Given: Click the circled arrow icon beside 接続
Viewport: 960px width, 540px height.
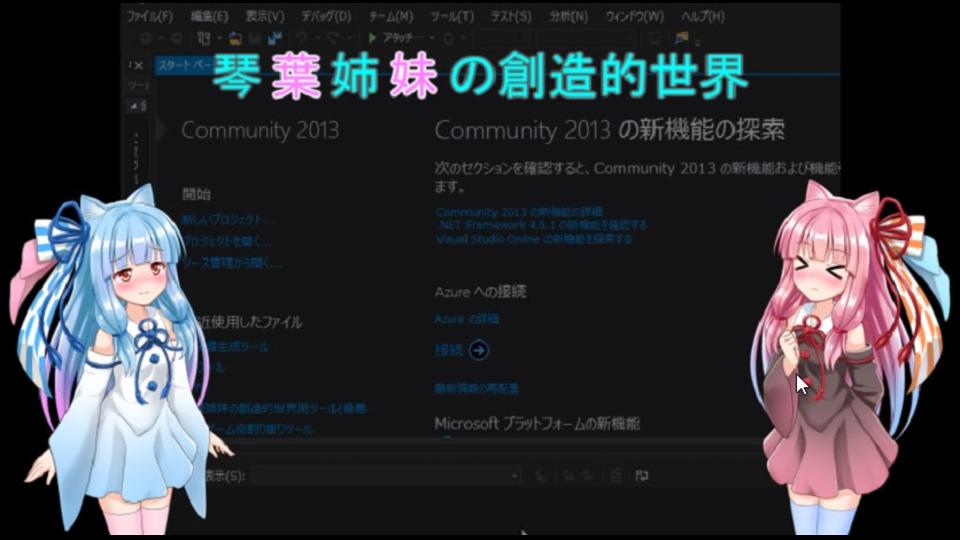Looking at the screenshot, I should tap(479, 350).
